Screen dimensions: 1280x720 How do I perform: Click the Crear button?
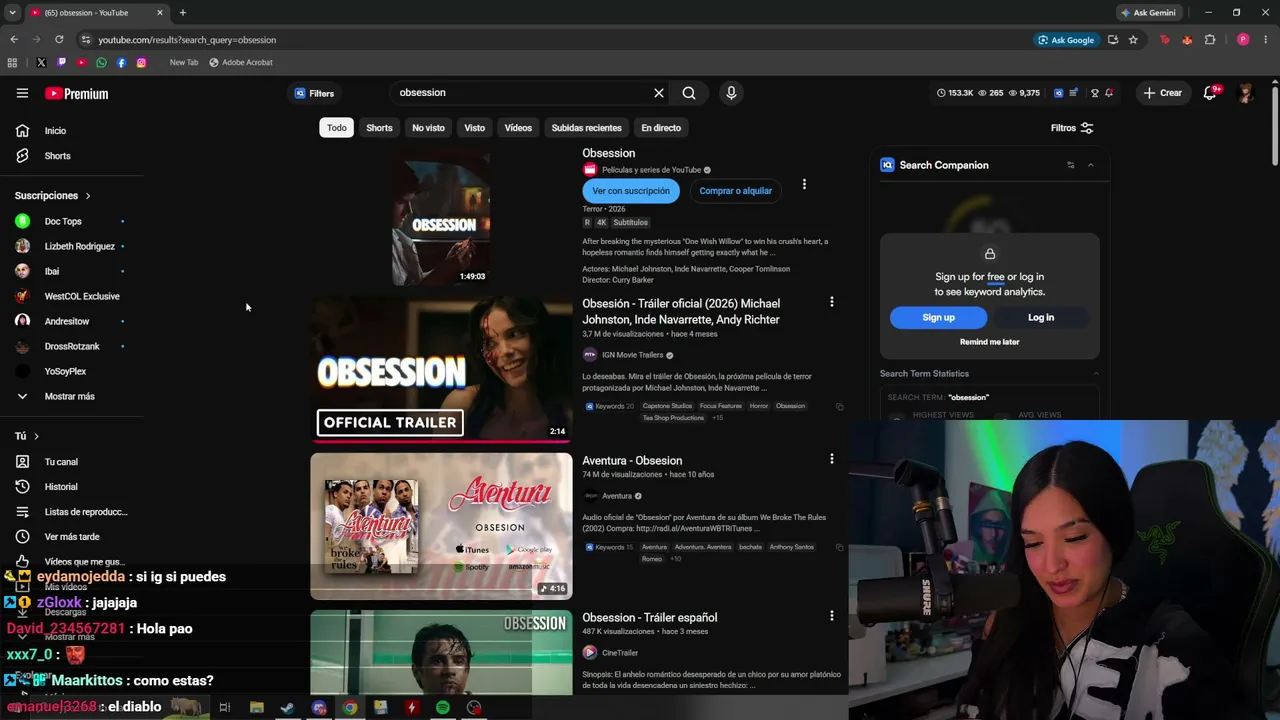click(x=1163, y=93)
